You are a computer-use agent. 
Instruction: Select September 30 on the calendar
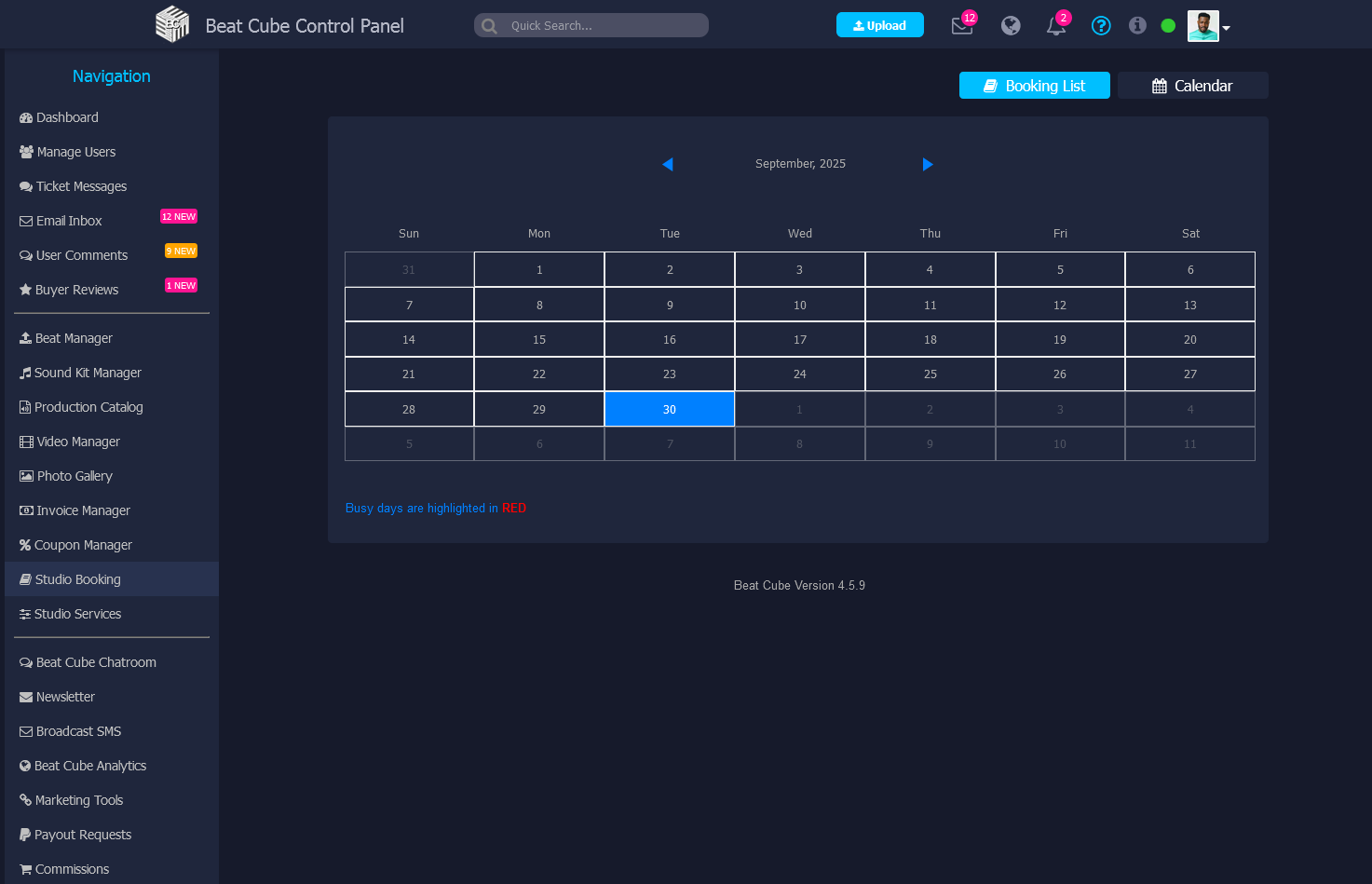coord(669,410)
